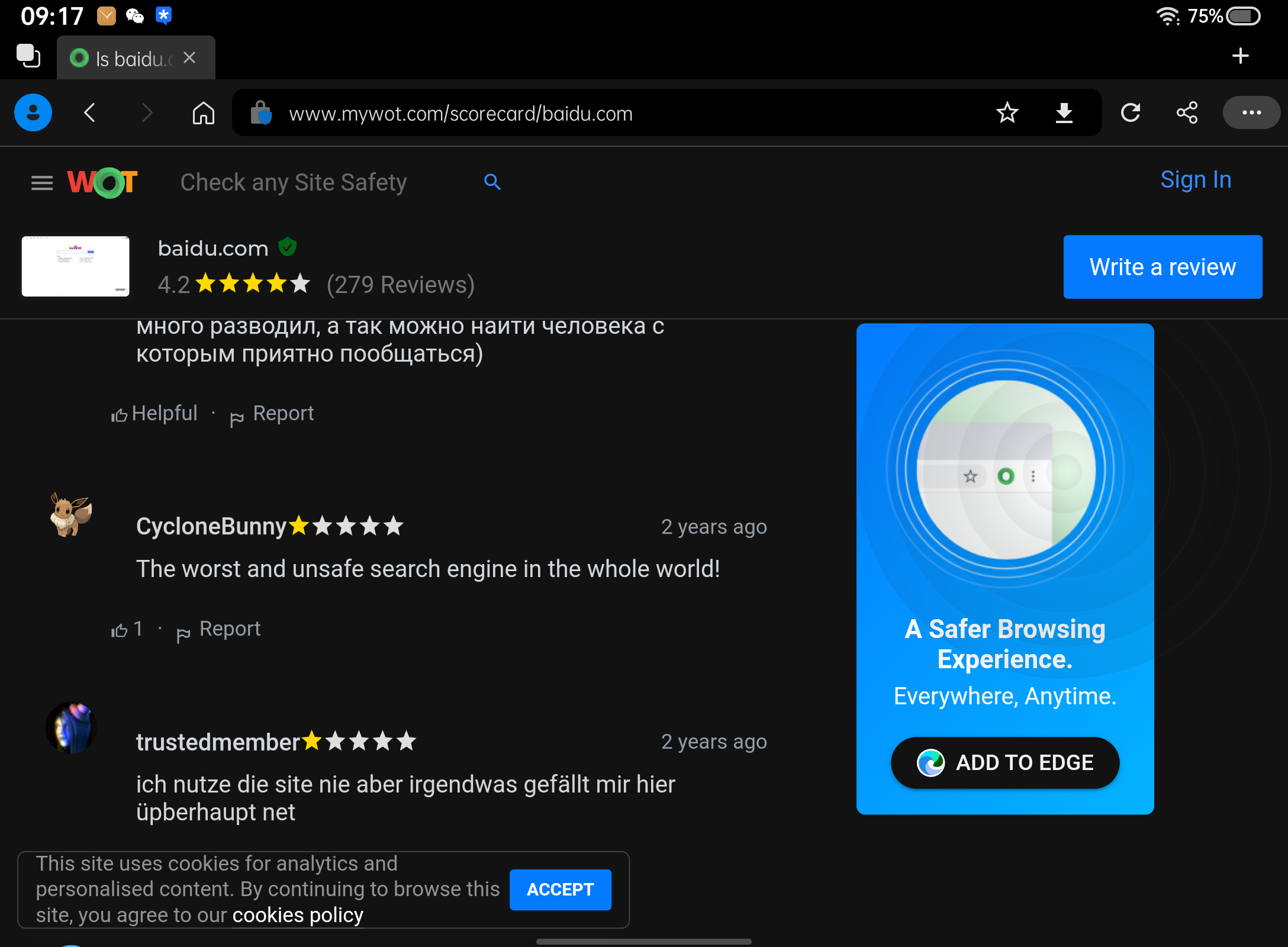The height and width of the screenshot is (947, 1288).
Task: Accept the cookies notice
Action: 560,890
